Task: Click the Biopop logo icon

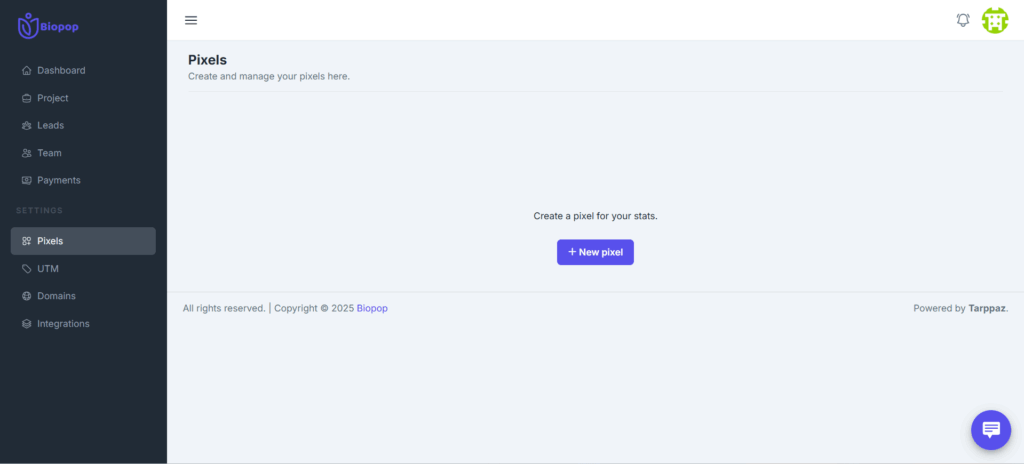Action: pos(28,25)
